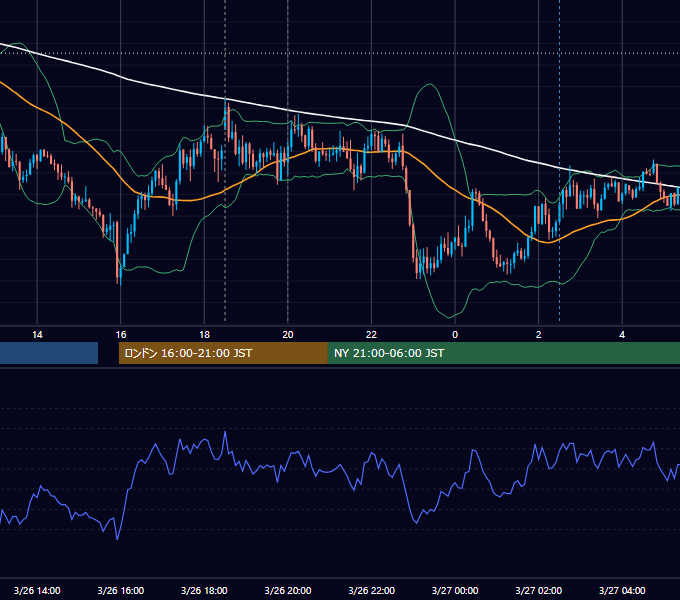
Task: Click the NY 21:00-06:00 JST session bar
Action: [x=503, y=353]
